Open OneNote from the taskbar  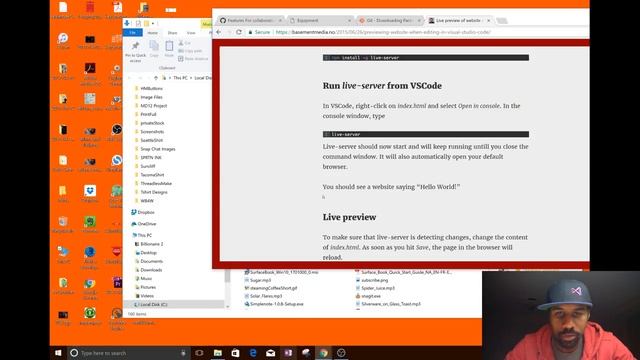[x=288, y=353]
